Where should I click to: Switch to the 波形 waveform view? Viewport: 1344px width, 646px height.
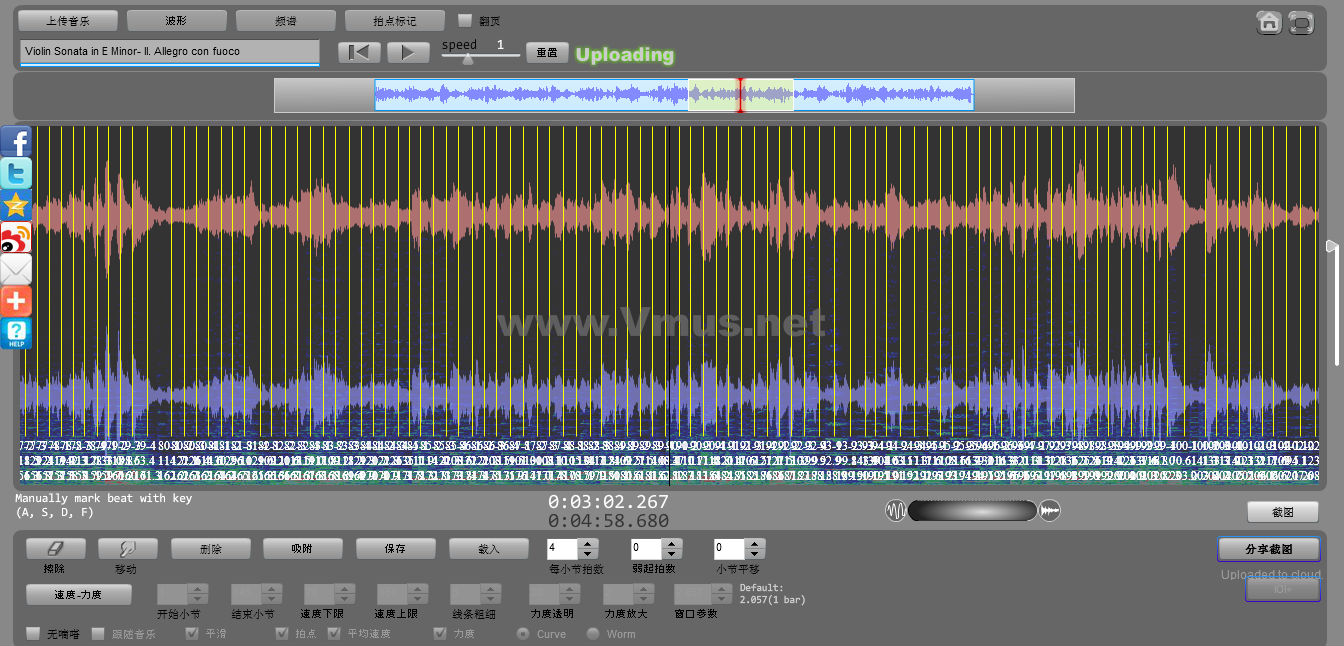tap(177, 21)
